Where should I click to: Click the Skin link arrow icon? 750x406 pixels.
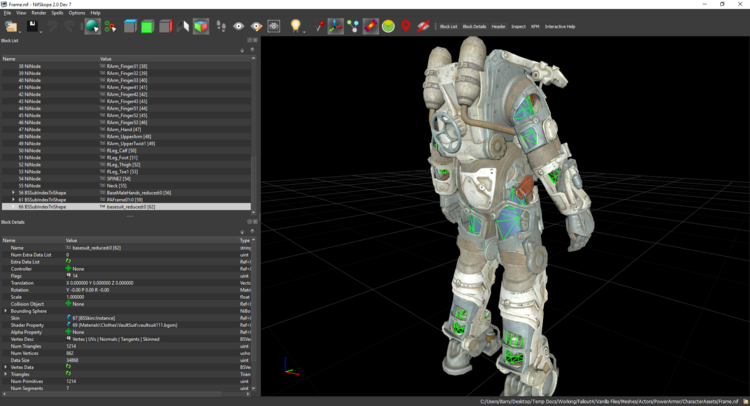coord(68,318)
